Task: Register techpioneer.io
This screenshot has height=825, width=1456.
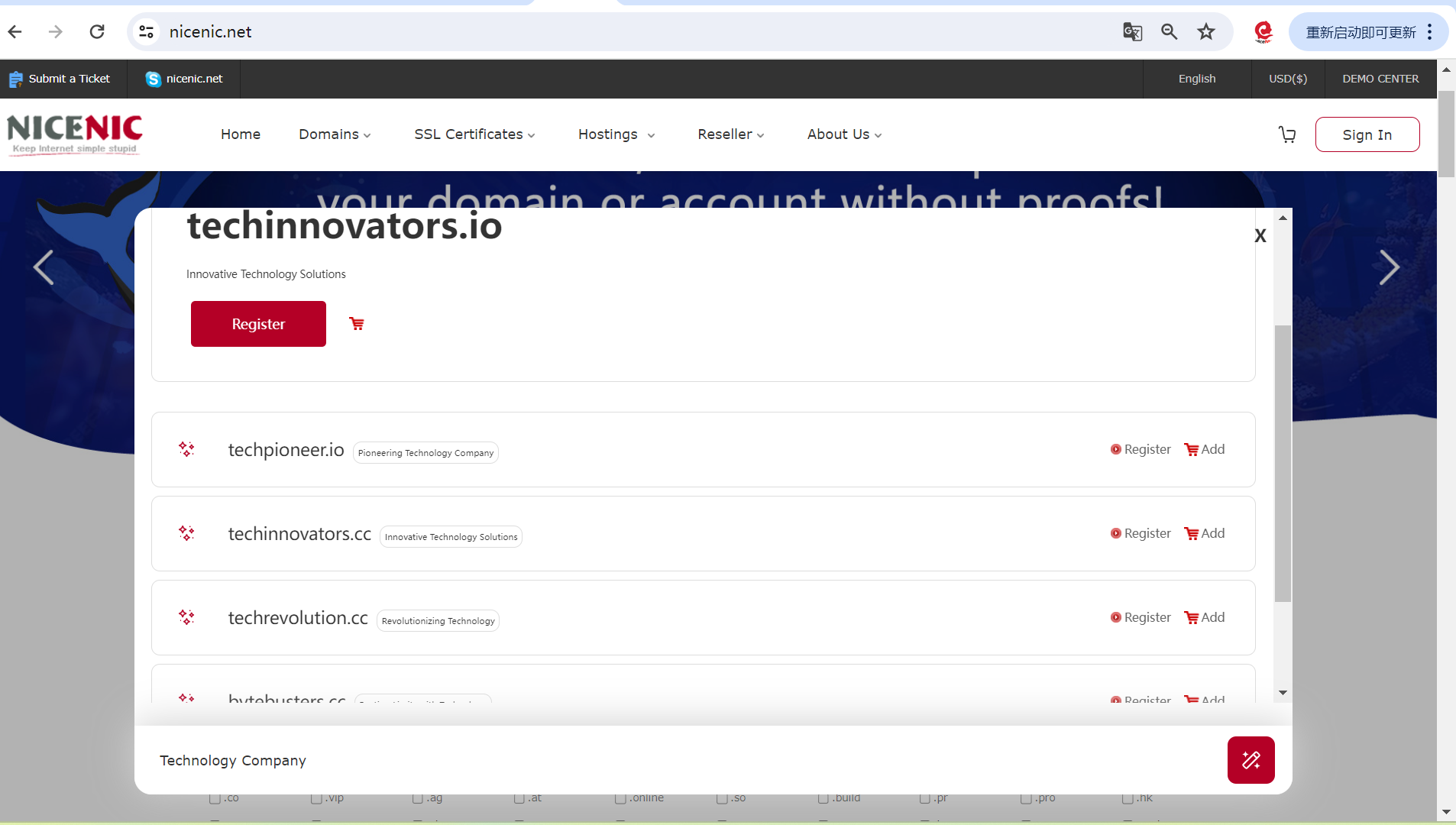Action: 1141,449
